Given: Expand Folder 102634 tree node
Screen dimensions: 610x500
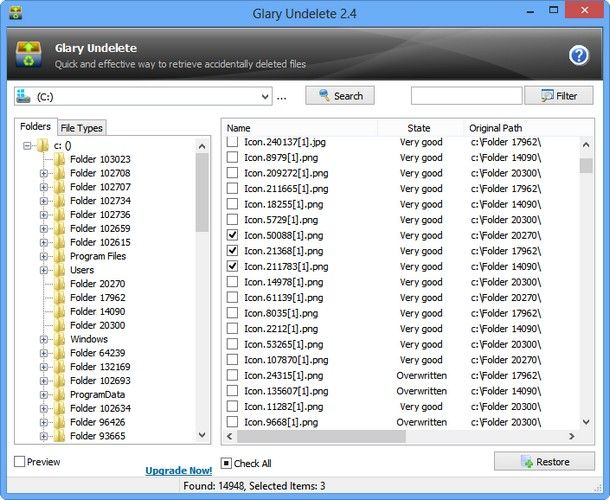Looking at the screenshot, I should [44, 409].
